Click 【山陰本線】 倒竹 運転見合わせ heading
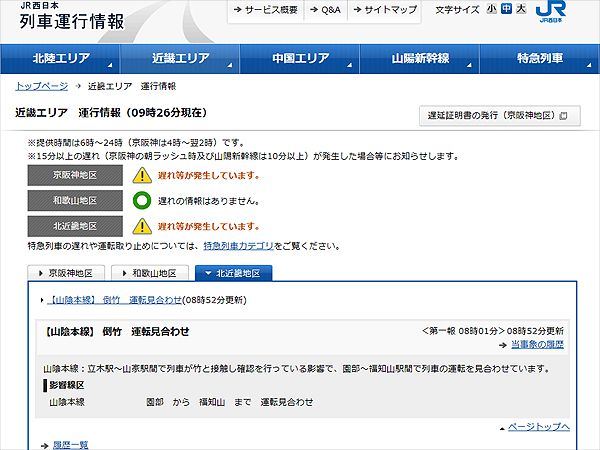The height and width of the screenshot is (450, 600). pos(116,331)
